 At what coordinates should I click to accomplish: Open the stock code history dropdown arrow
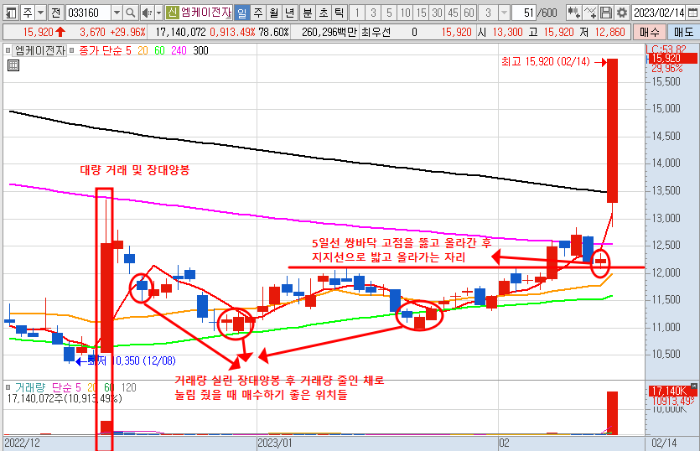tap(117, 13)
